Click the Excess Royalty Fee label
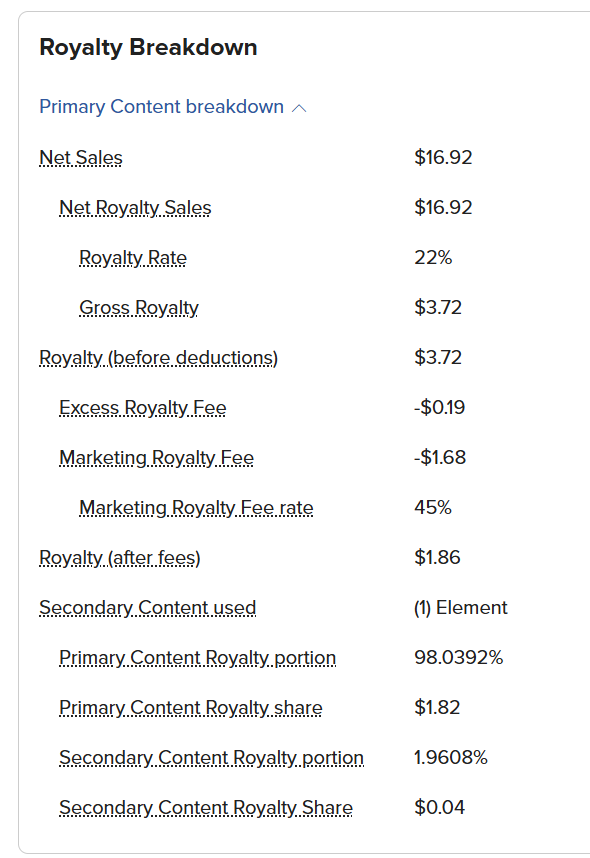Viewport: 590px width, 858px height. (143, 408)
